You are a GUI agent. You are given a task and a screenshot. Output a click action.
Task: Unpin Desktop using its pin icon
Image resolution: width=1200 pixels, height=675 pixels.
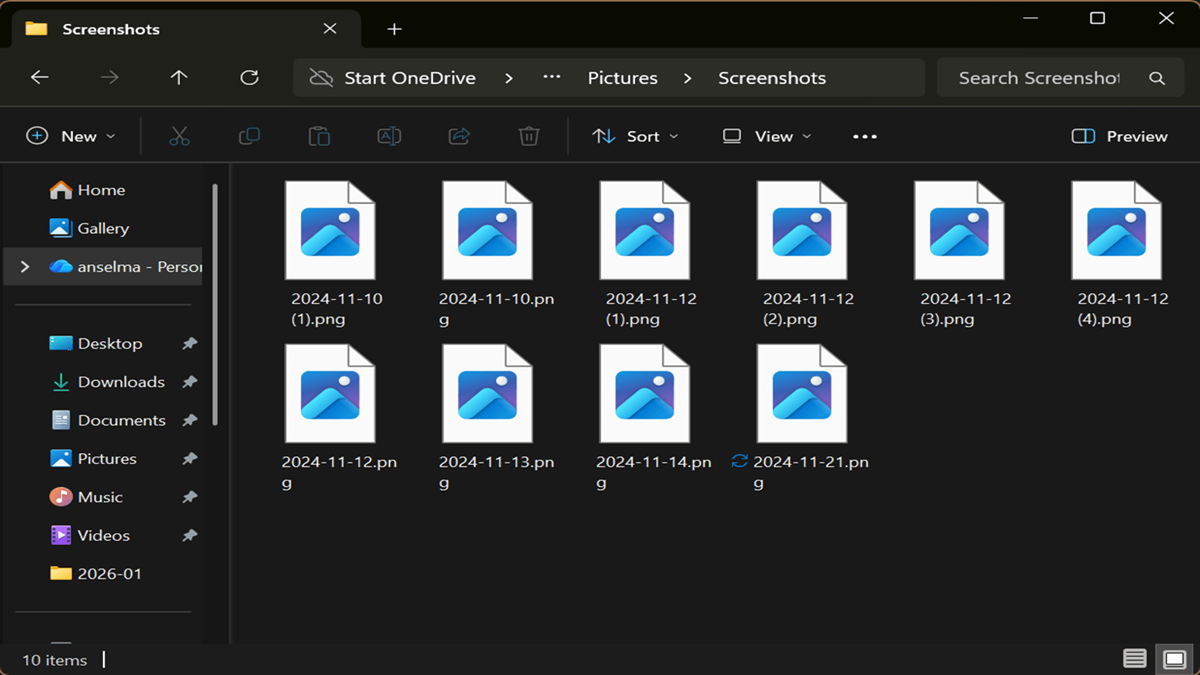pos(189,343)
